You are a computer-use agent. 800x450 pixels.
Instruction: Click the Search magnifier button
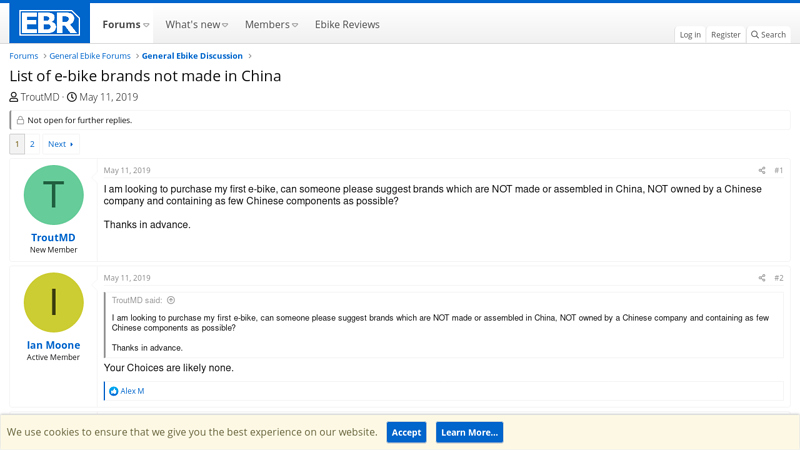click(768, 35)
